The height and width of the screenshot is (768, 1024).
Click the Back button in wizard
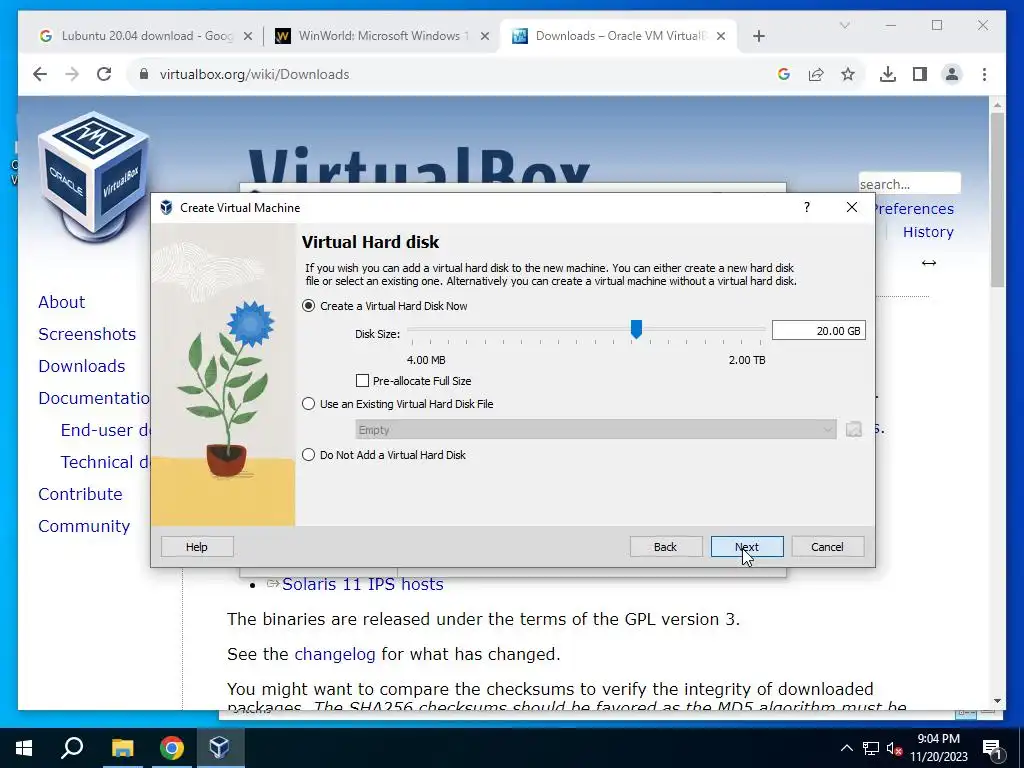tap(666, 547)
